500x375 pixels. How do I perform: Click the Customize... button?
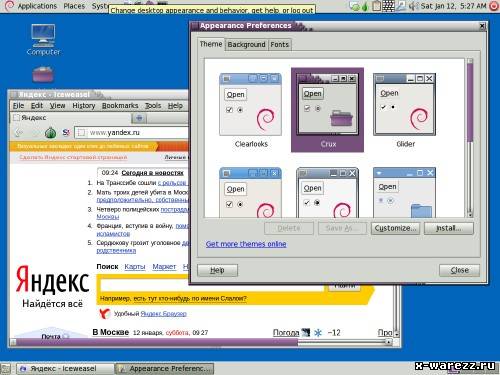pyautogui.click(x=395, y=228)
